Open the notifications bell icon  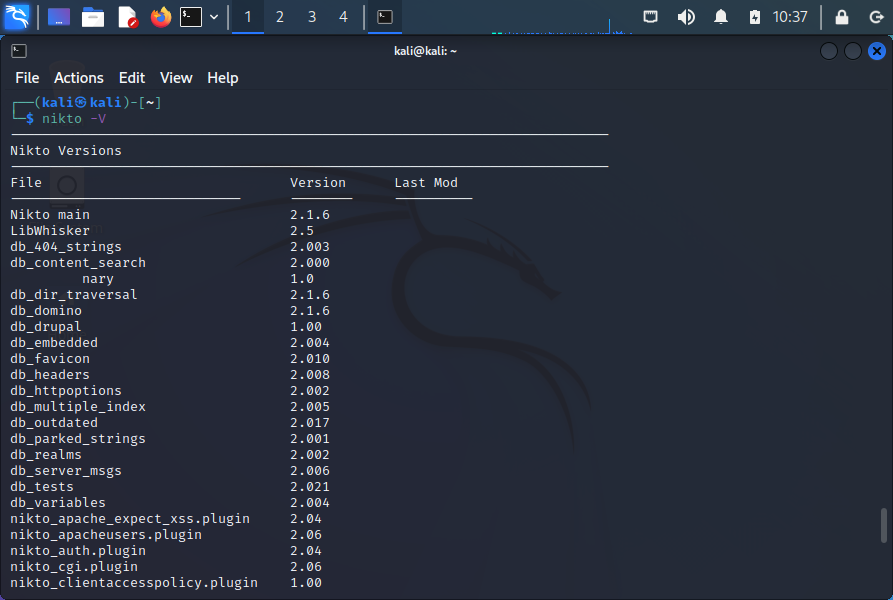721,17
